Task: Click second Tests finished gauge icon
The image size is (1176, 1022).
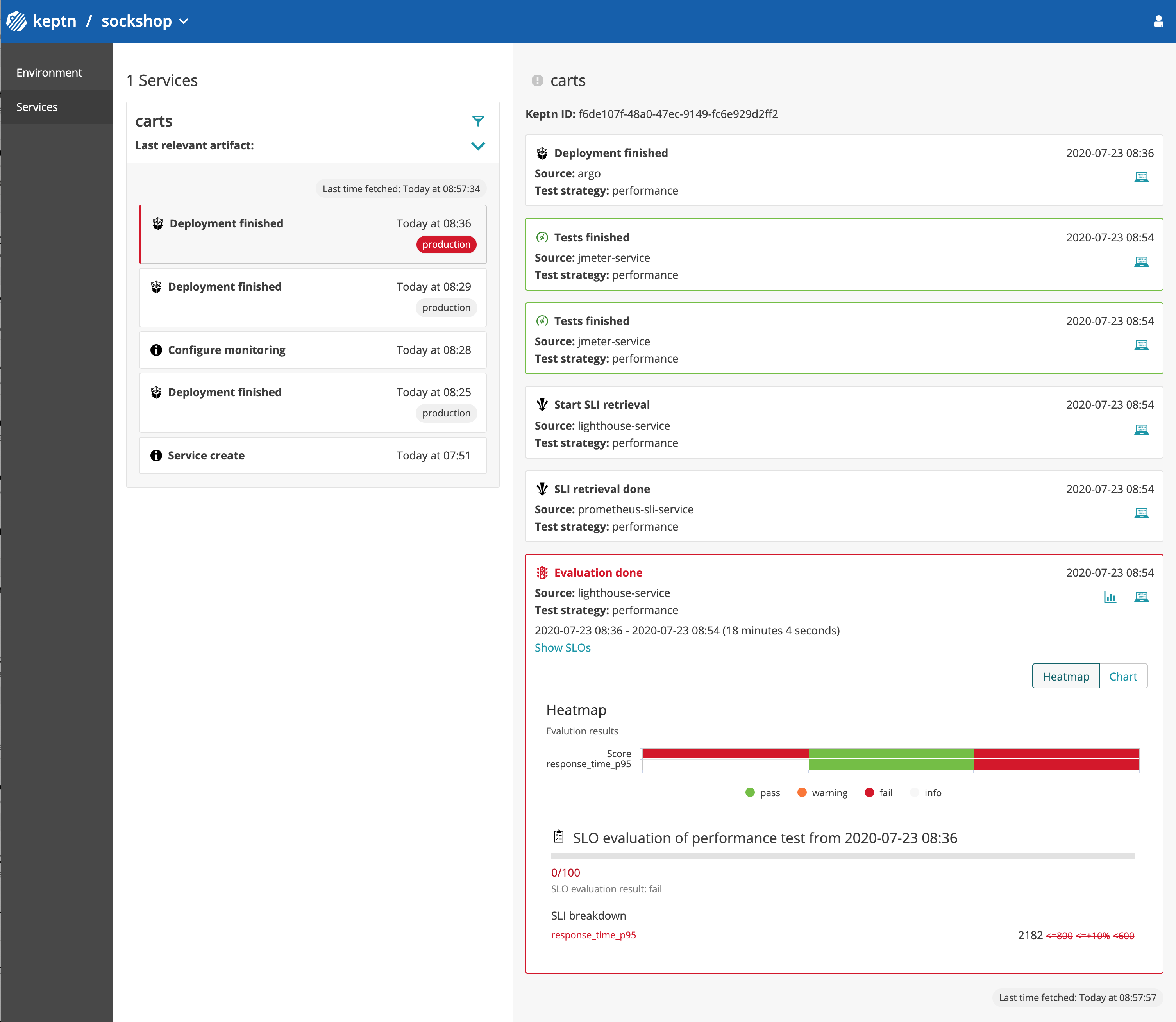Action: click(x=542, y=321)
